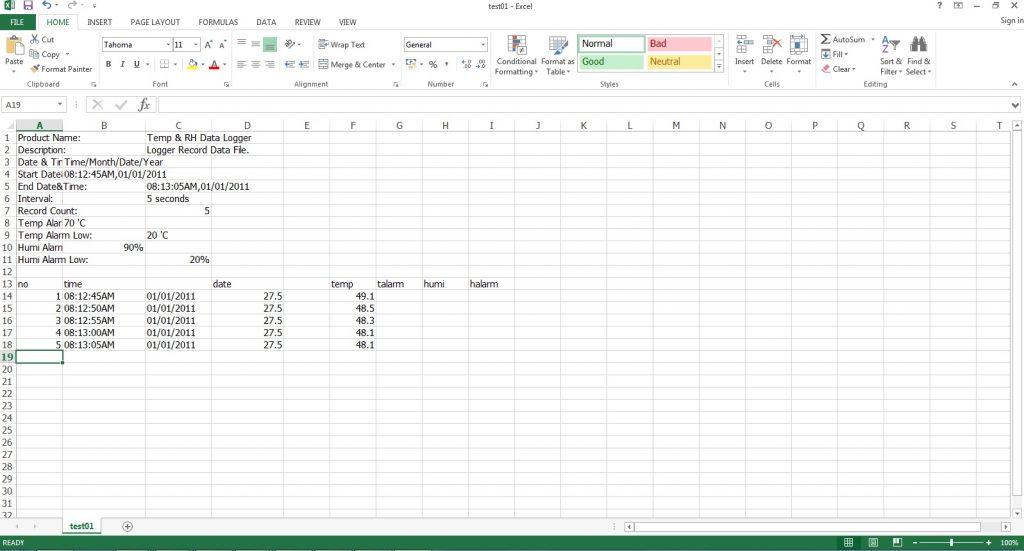The width and height of the screenshot is (1024, 551).
Task: Add a new sheet with plus icon
Action: tap(127, 526)
